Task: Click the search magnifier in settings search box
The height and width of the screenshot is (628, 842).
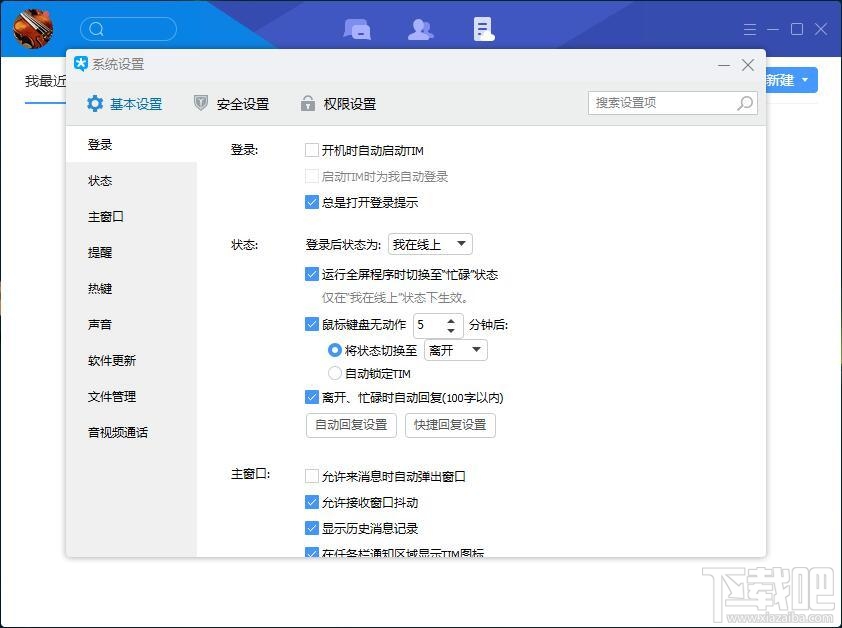Action: coord(744,103)
